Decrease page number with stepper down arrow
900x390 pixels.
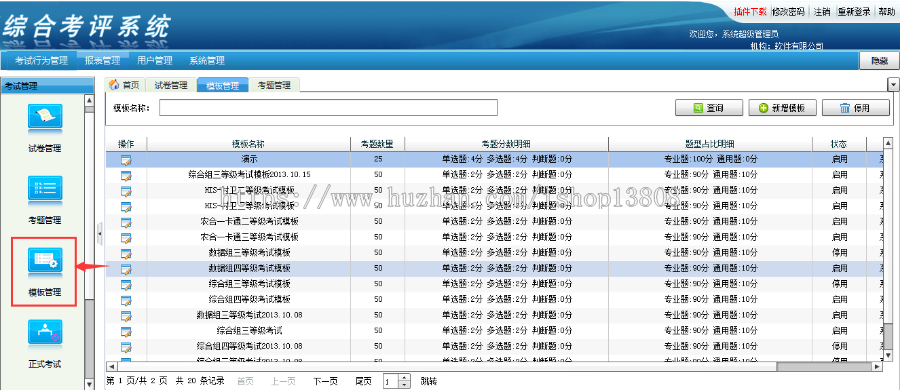pos(405,385)
